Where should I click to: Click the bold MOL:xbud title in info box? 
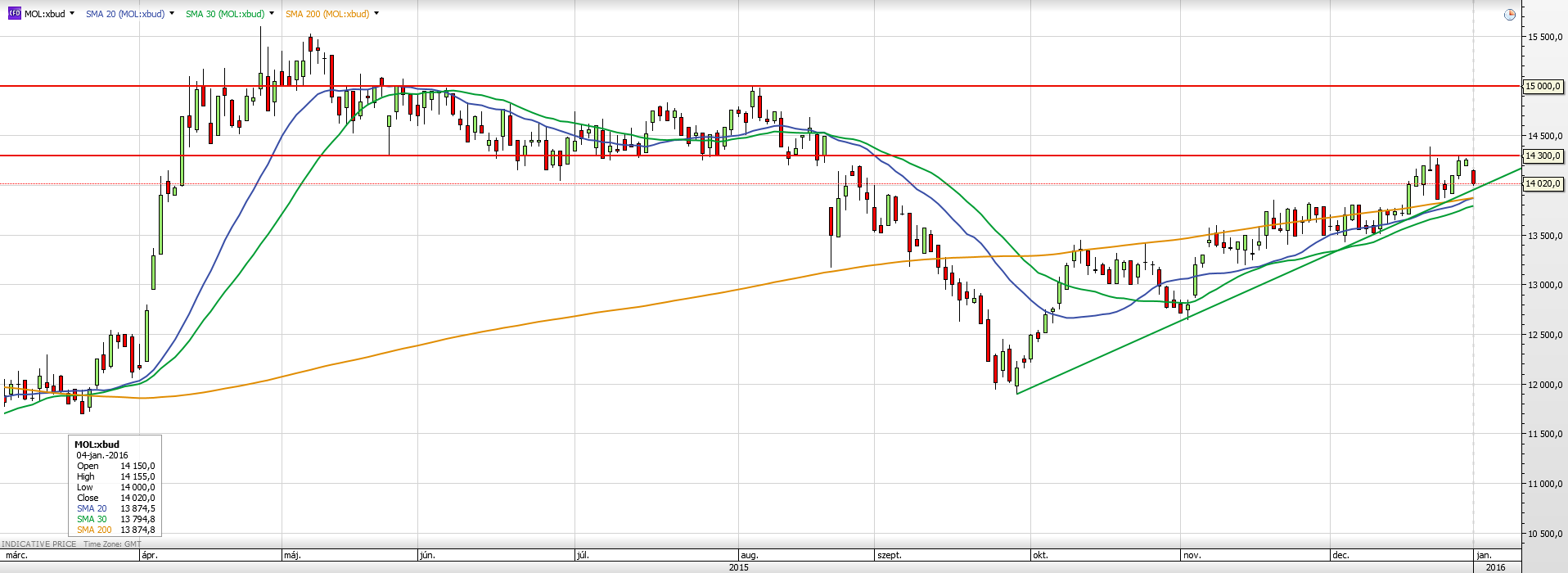97,444
